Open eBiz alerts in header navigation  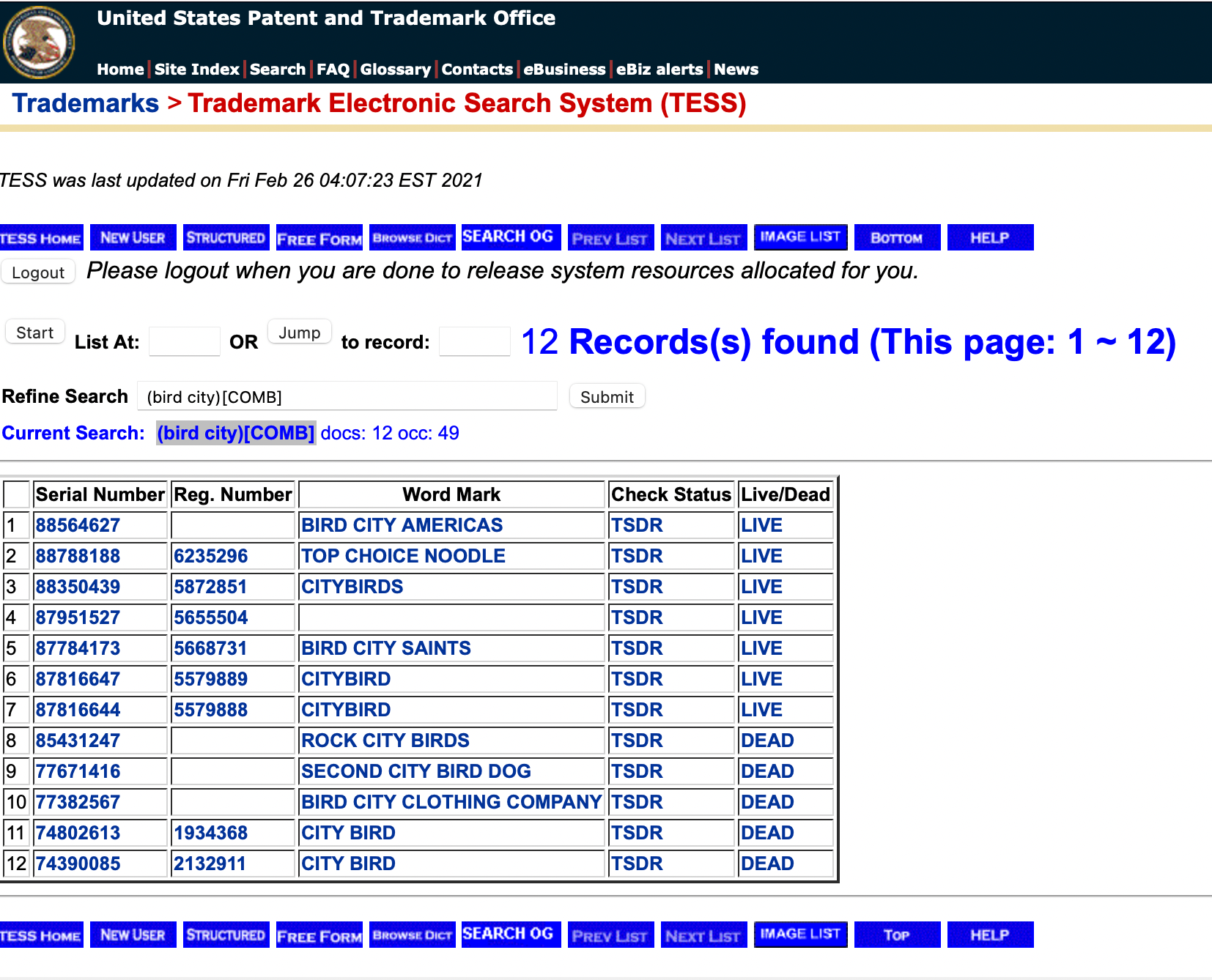click(x=659, y=70)
